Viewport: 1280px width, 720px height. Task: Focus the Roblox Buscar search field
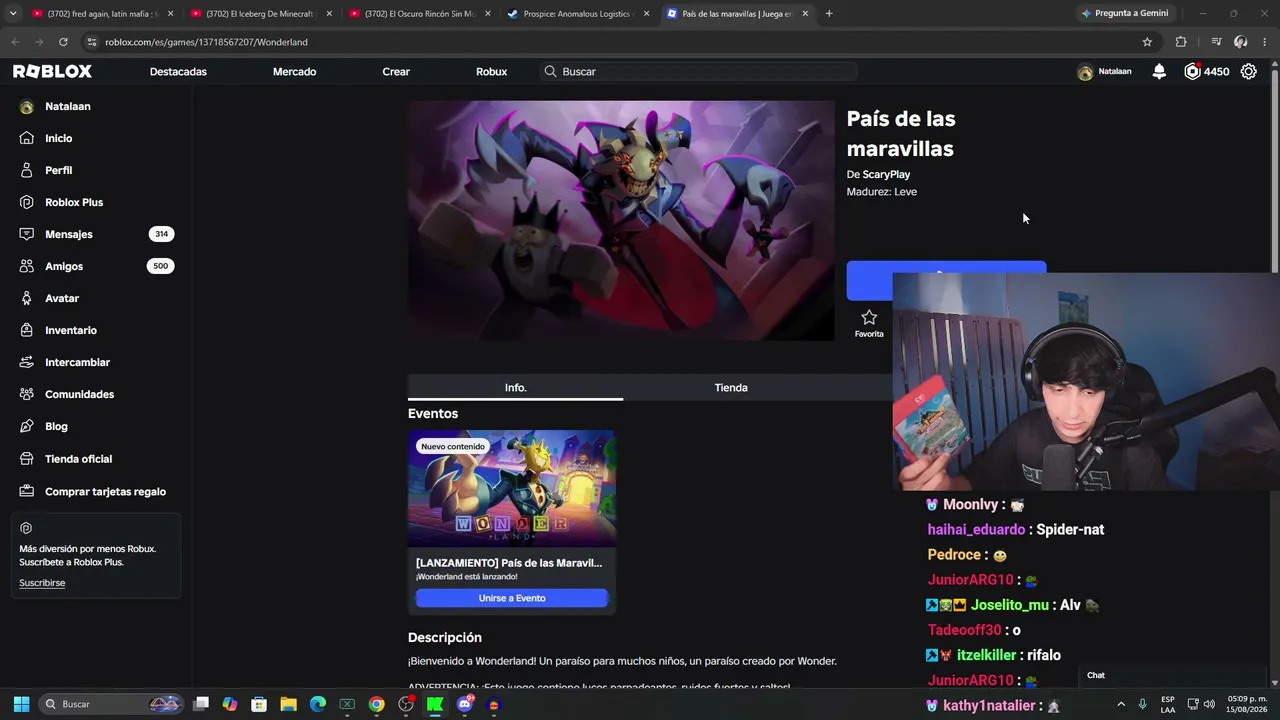pyautogui.click(x=699, y=72)
